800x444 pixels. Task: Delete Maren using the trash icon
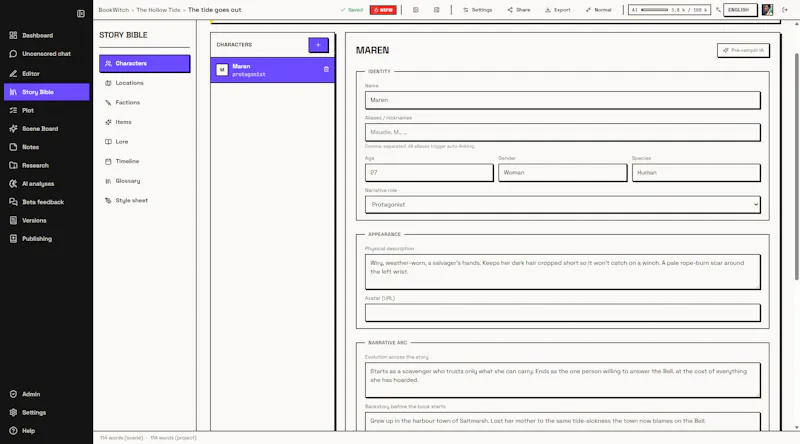pyautogui.click(x=327, y=69)
